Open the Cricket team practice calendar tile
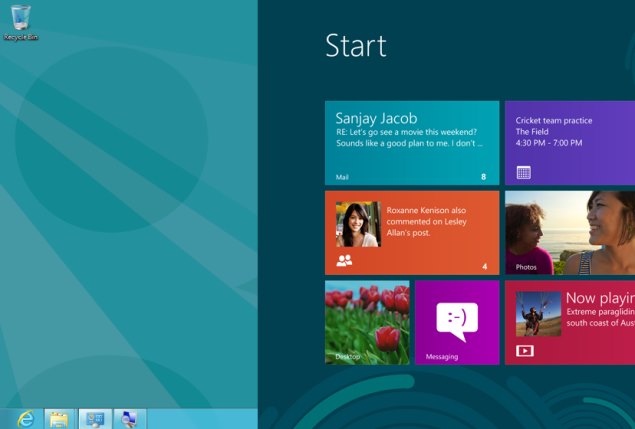The image size is (635, 429). (x=570, y=142)
